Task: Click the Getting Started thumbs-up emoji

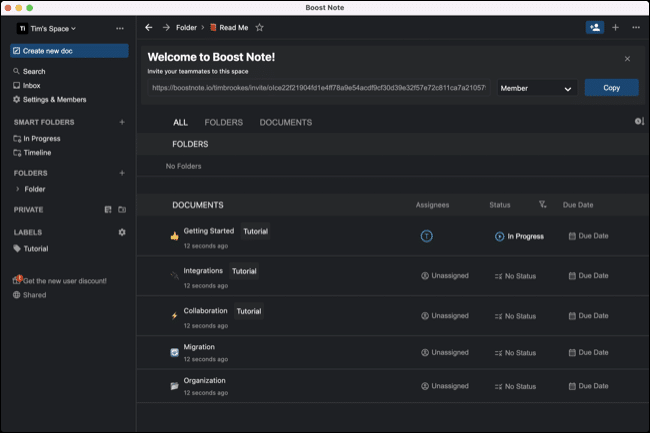Action: [x=175, y=236]
